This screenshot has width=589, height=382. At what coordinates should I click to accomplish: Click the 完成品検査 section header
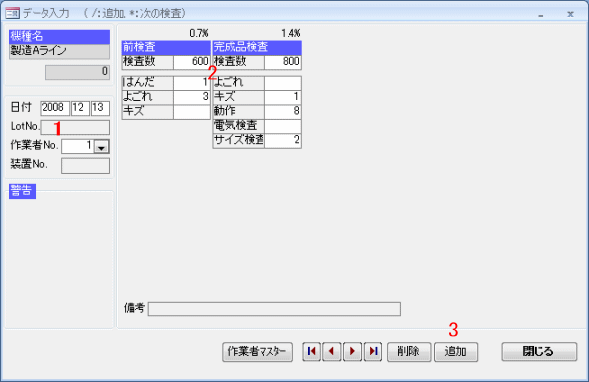[257, 48]
